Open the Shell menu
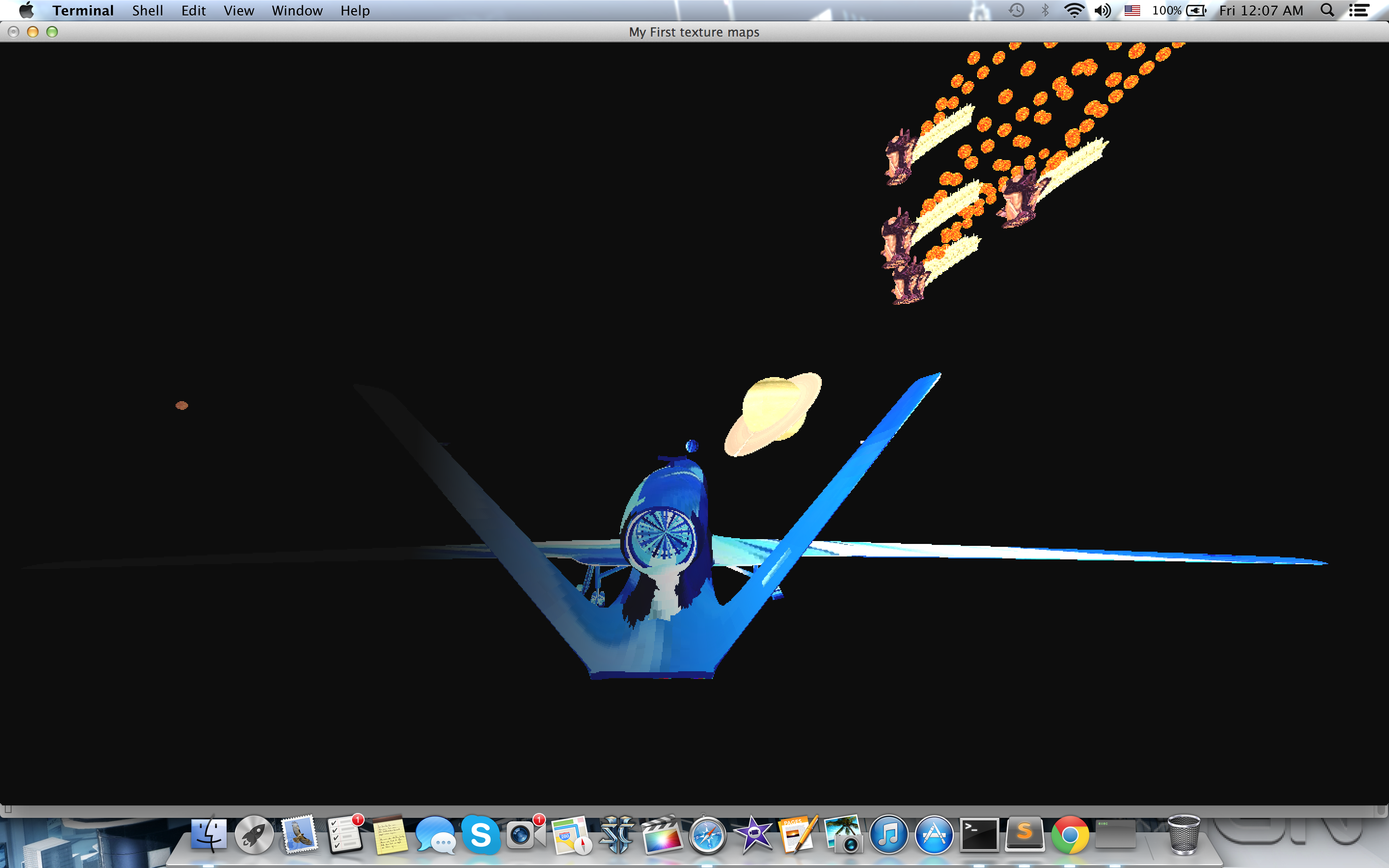 coord(148,10)
